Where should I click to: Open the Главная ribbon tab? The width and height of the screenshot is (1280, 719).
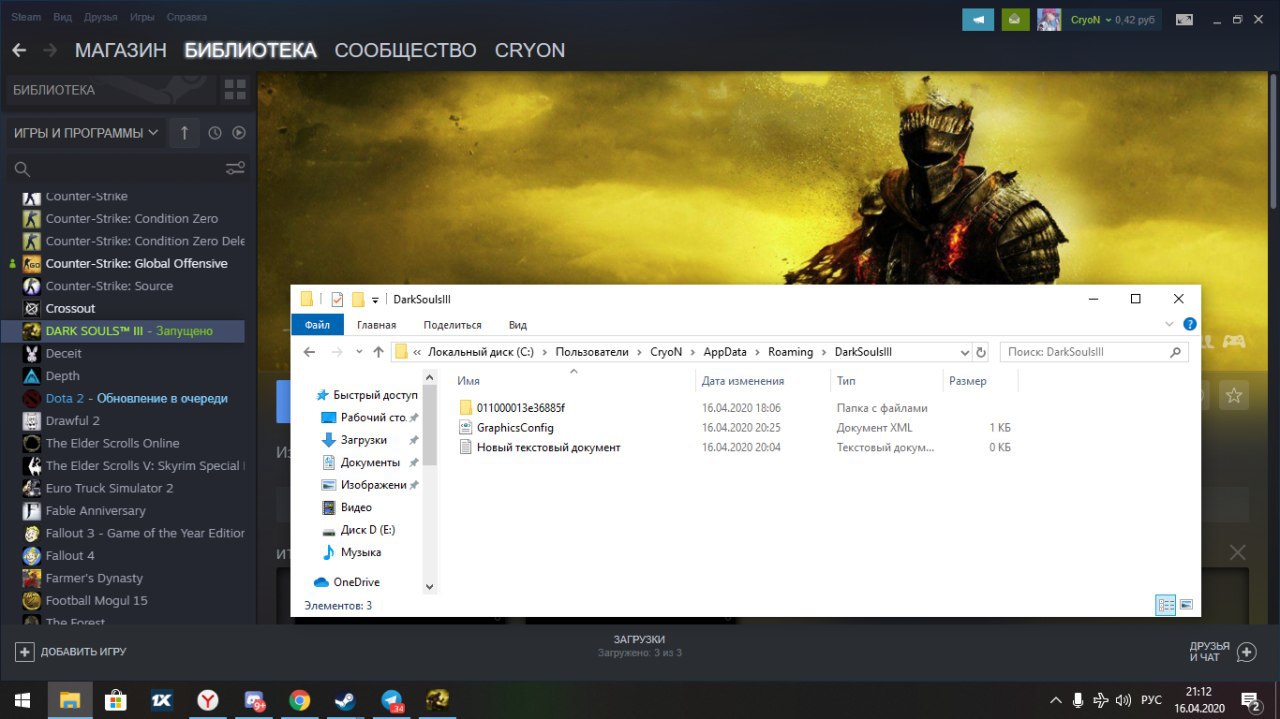pos(377,324)
